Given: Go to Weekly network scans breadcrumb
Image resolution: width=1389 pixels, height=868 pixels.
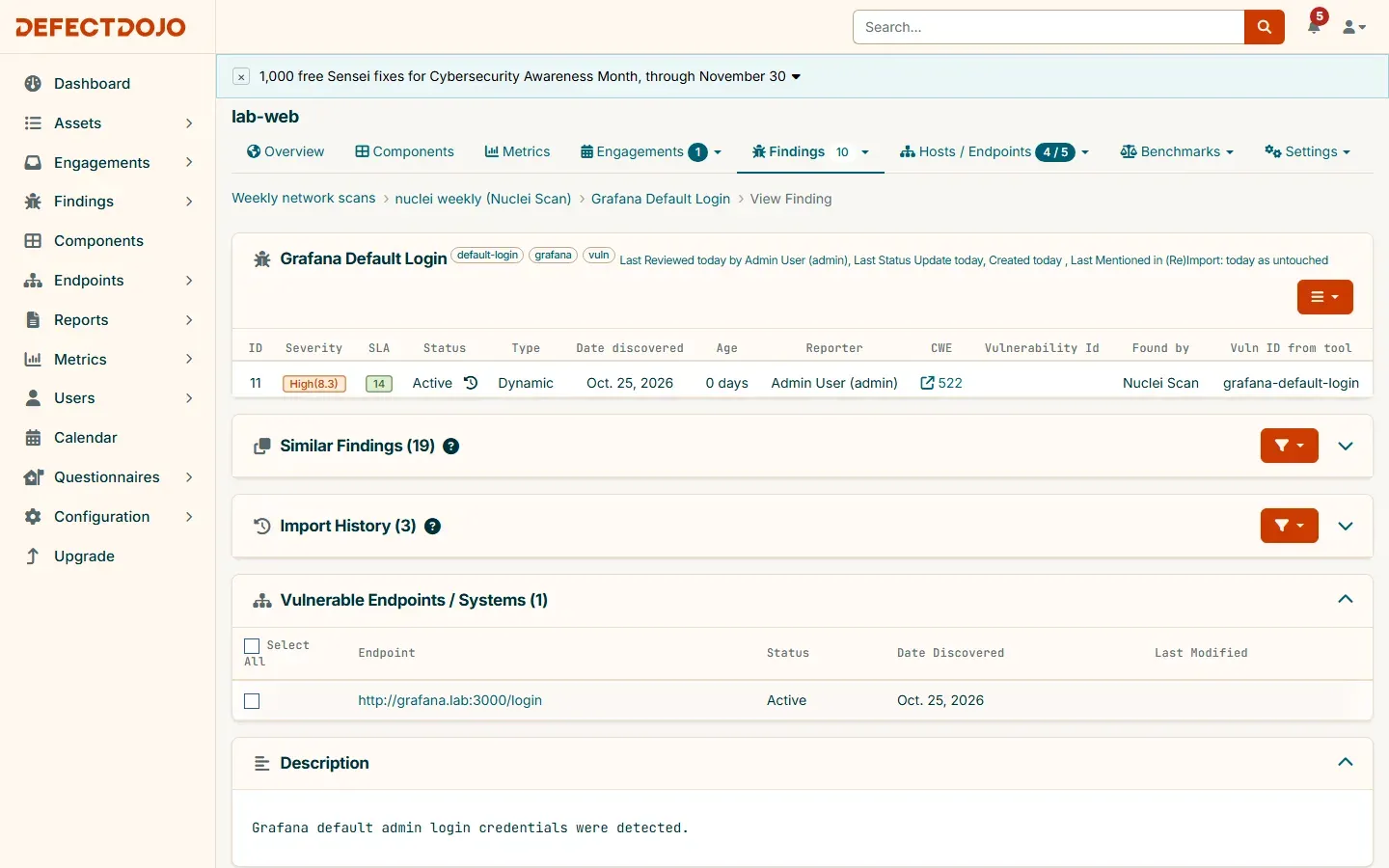Looking at the screenshot, I should [303, 199].
